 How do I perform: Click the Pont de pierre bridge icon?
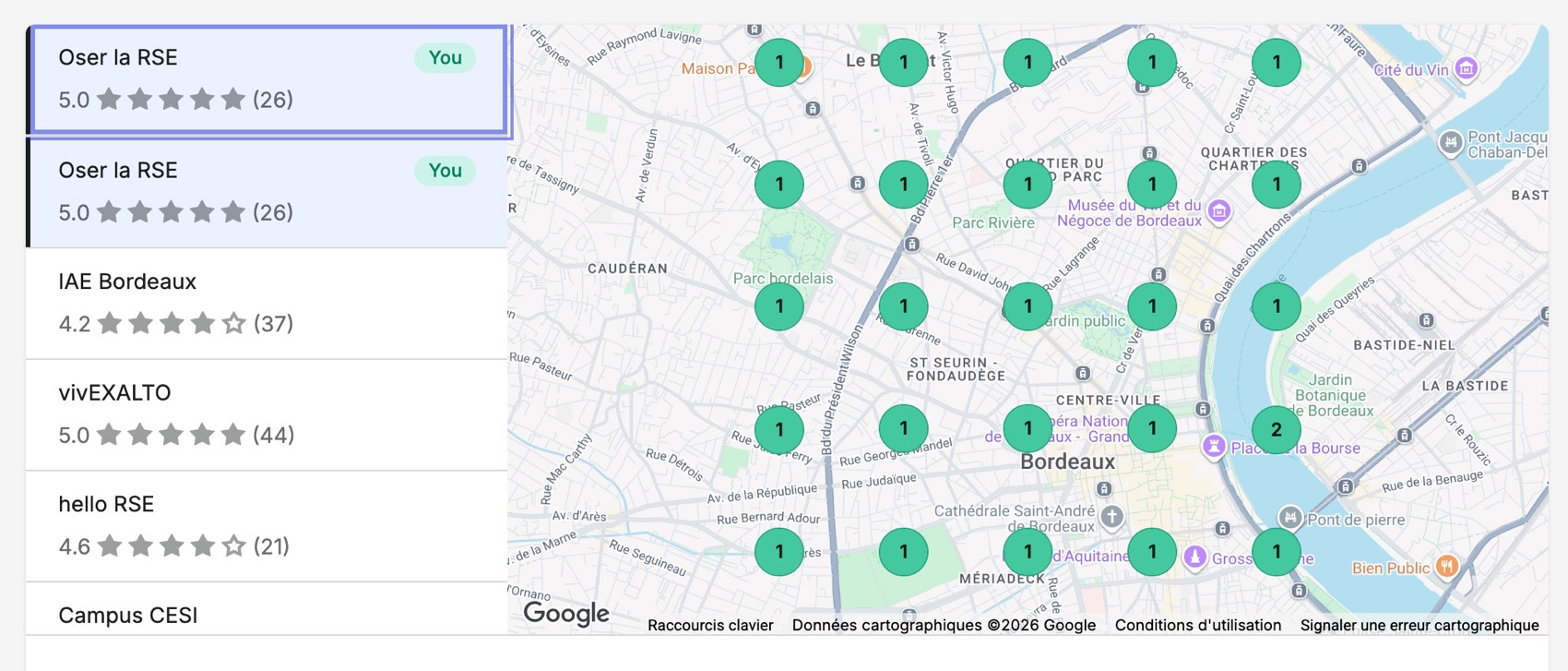(x=1290, y=518)
